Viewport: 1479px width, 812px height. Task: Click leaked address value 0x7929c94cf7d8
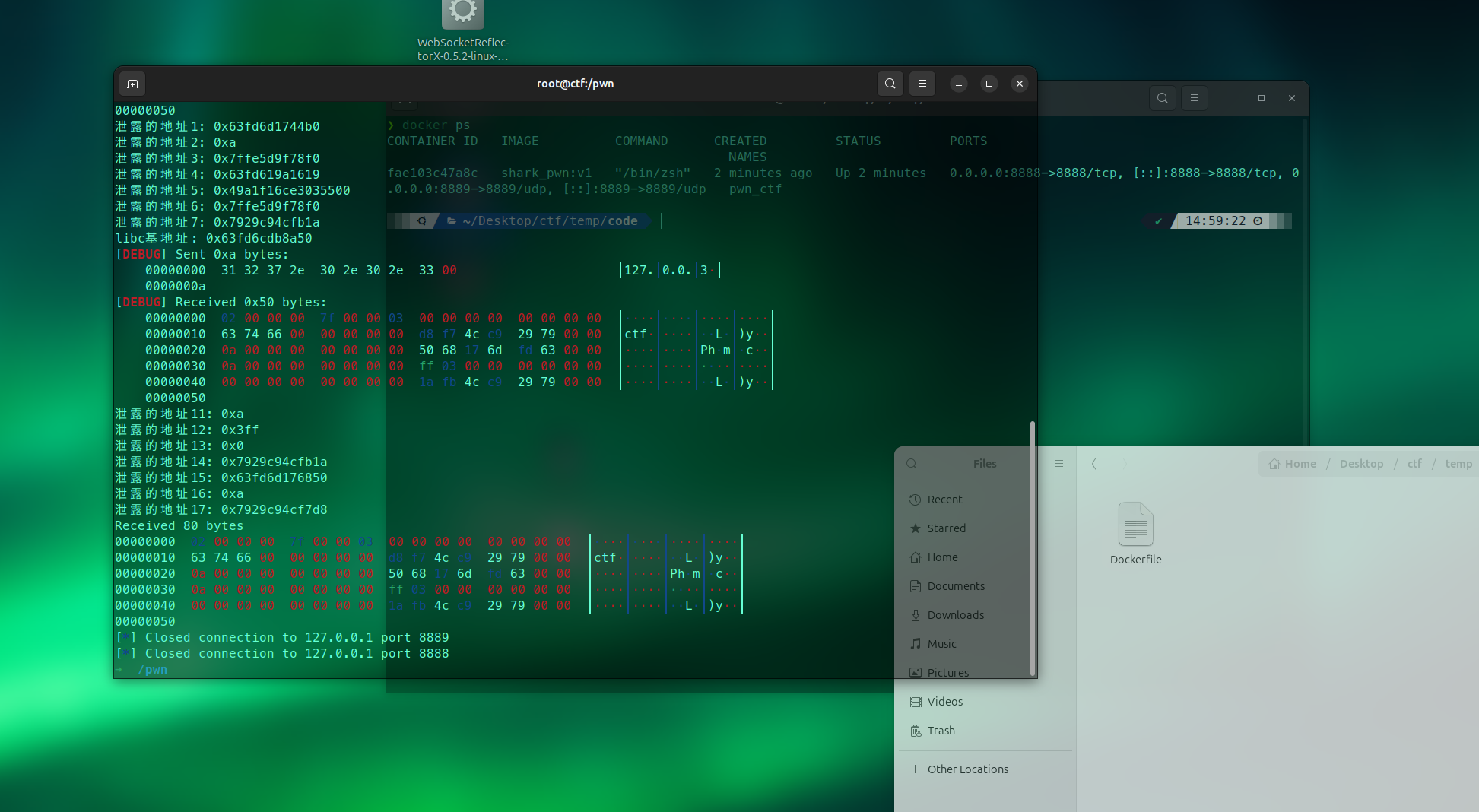tap(275, 510)
